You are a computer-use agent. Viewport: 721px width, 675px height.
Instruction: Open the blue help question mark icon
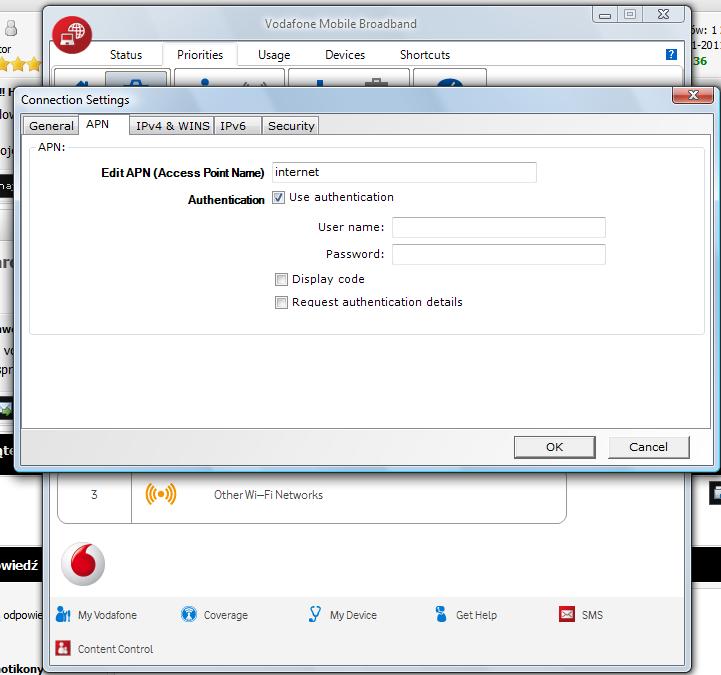point(671,55)
